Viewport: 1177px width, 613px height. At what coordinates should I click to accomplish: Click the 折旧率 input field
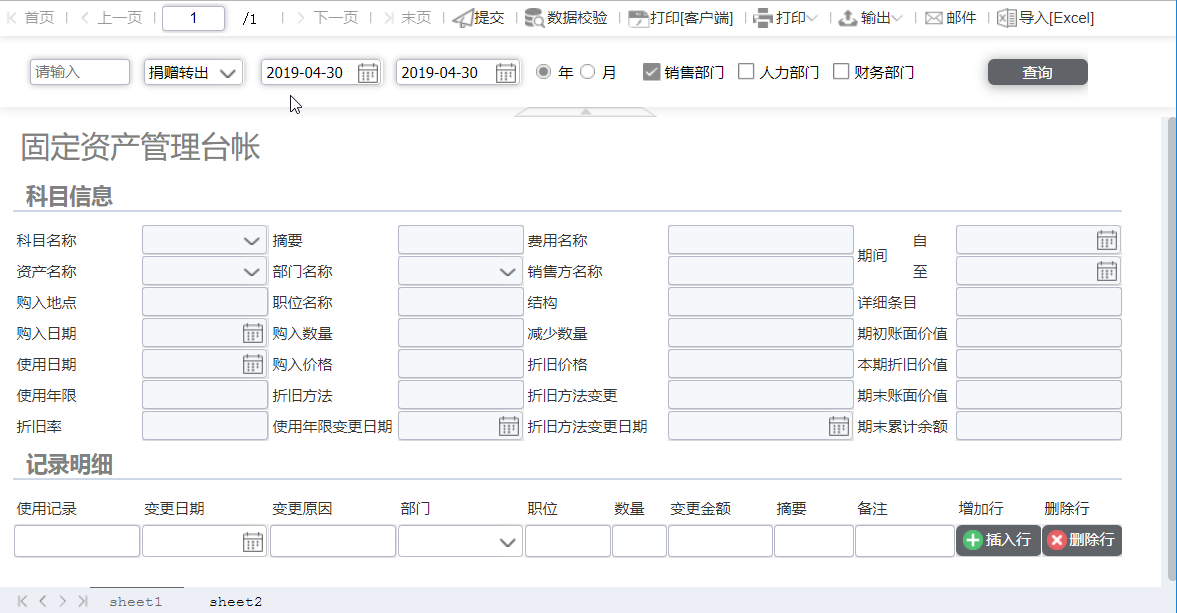204,425
